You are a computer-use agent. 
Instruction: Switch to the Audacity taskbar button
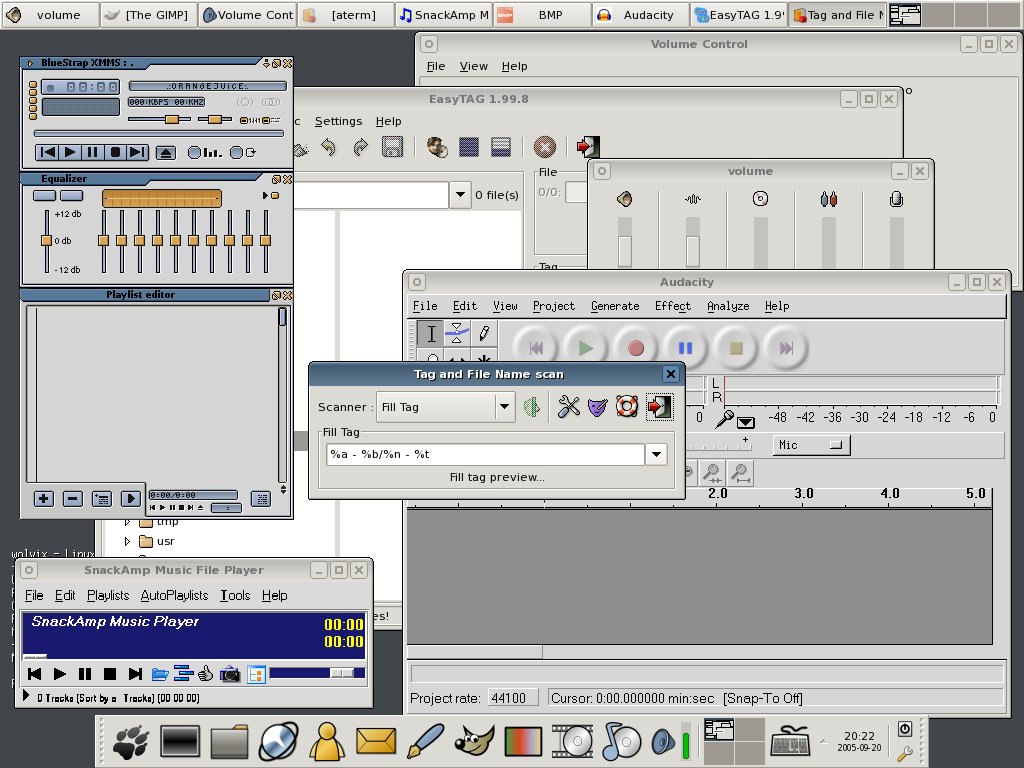[641, 14]
